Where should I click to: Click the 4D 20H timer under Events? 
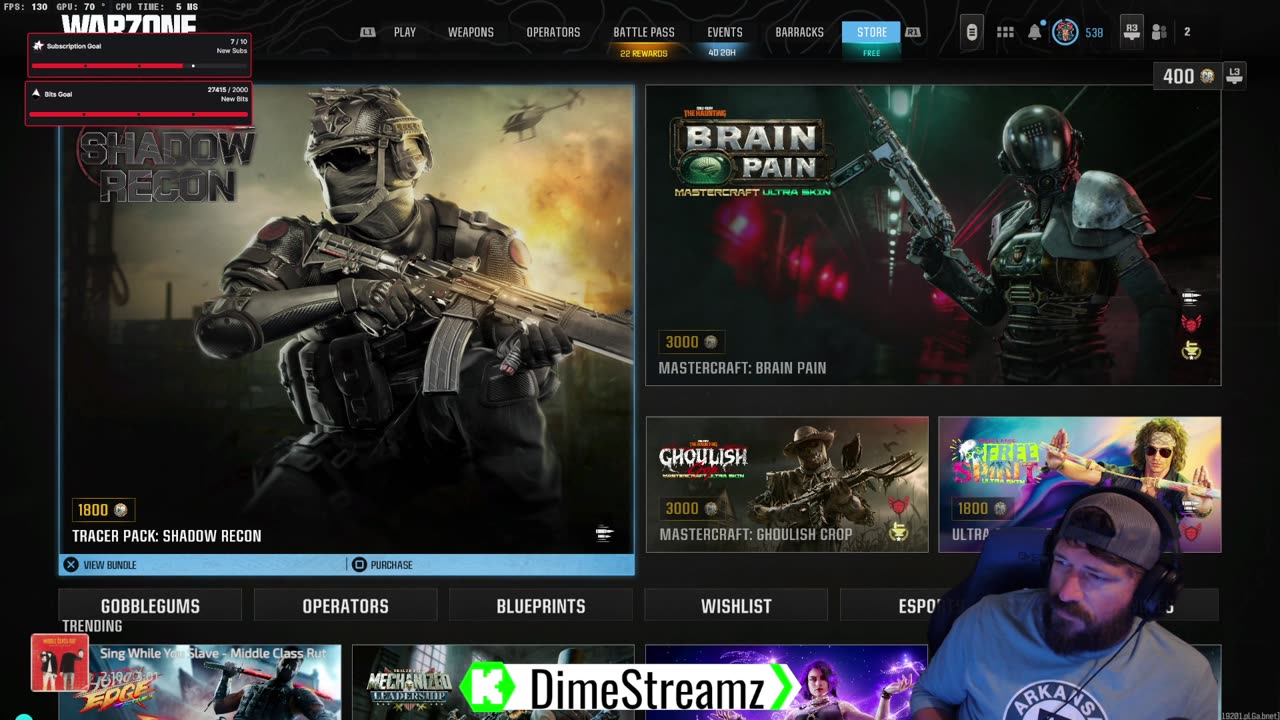point(722,52)
